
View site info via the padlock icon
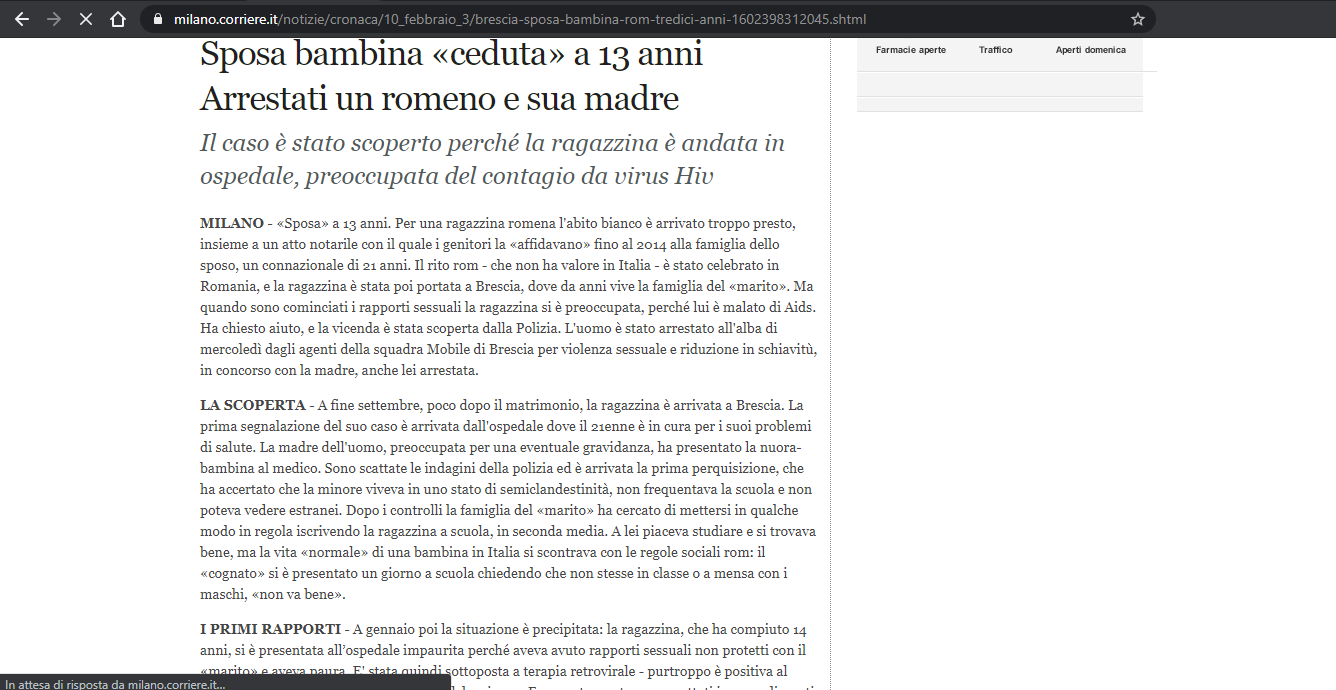[158, 19]
